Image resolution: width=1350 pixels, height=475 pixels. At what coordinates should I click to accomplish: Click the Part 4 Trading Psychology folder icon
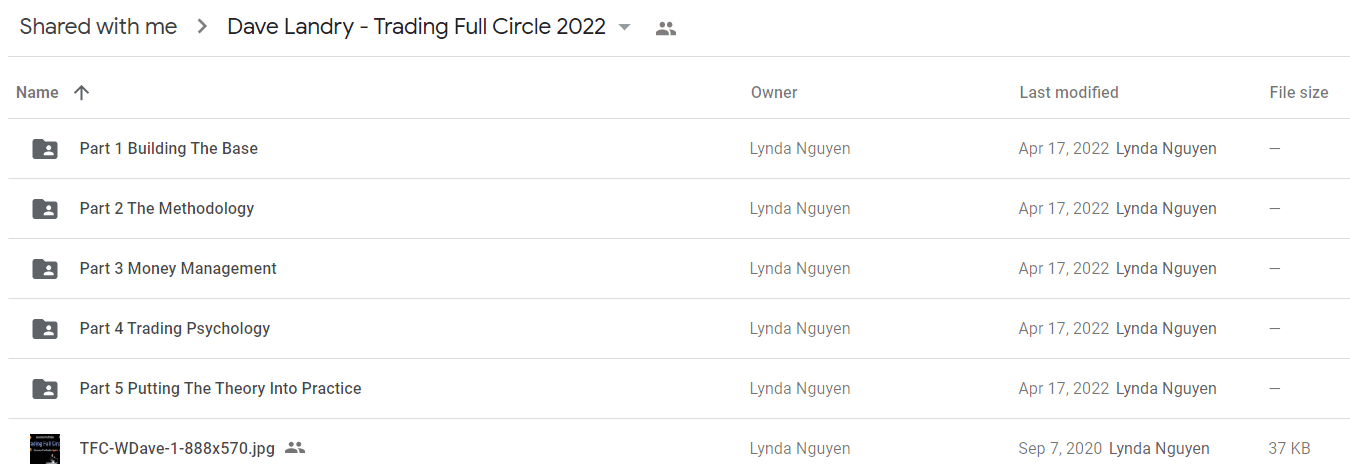45,329
